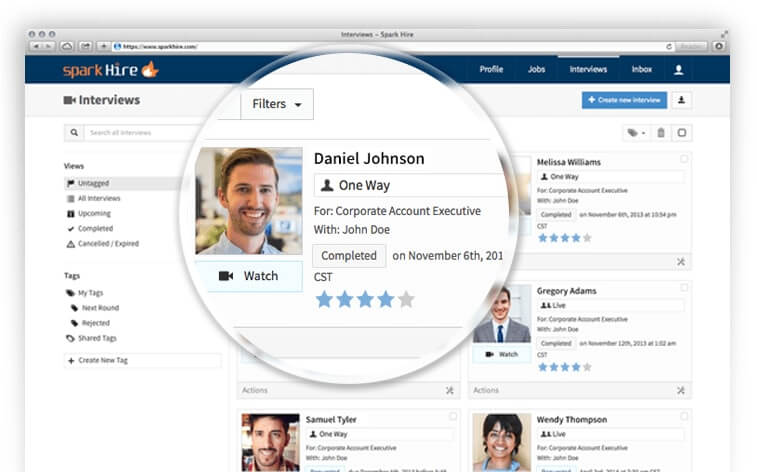The width and height of the screenshot is (757, 472).
Task: Click Samuel Tyler's profile photo
Action: (270, 443)
